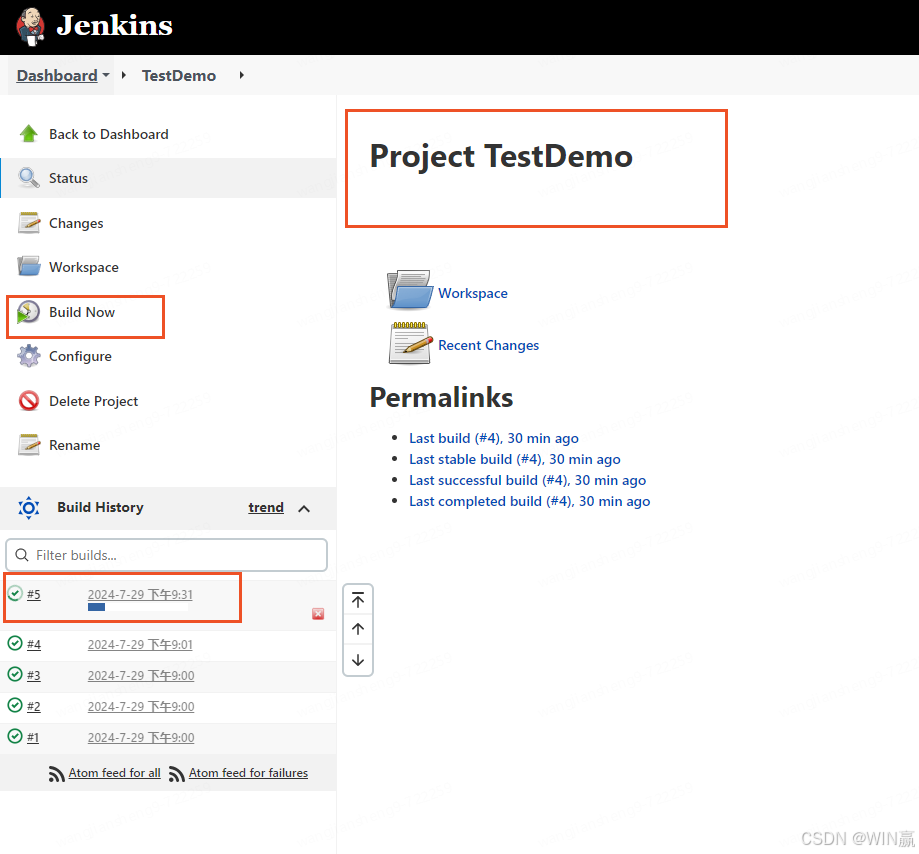Choose Delete Project in sidebar
Viewport: 919px width, 854px height.
[94, 402]
